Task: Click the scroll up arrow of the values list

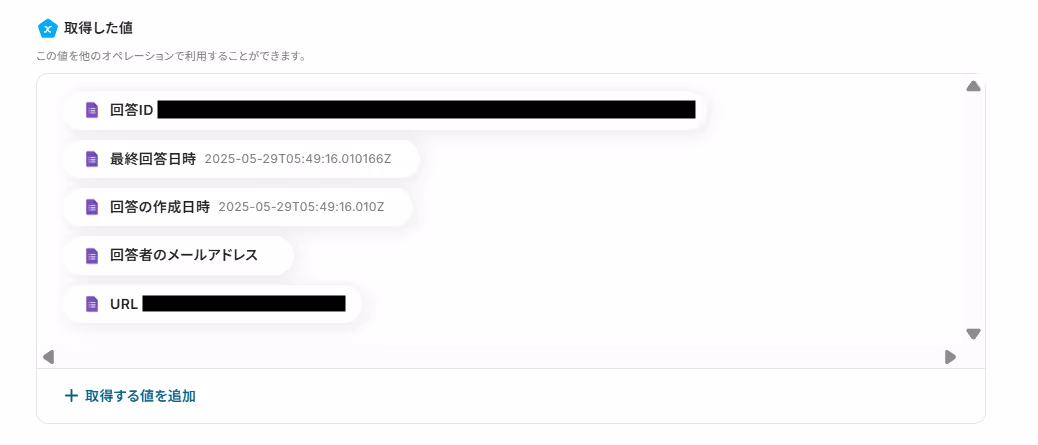Action: point(973,86)
